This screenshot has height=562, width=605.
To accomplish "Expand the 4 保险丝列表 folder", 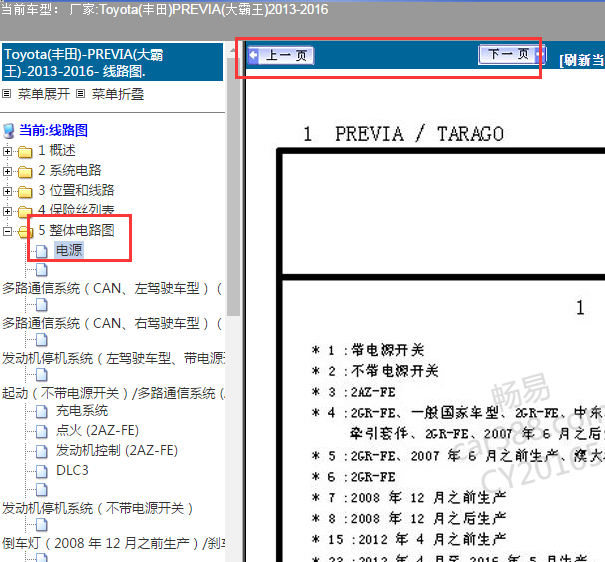I will pos(7,211).
